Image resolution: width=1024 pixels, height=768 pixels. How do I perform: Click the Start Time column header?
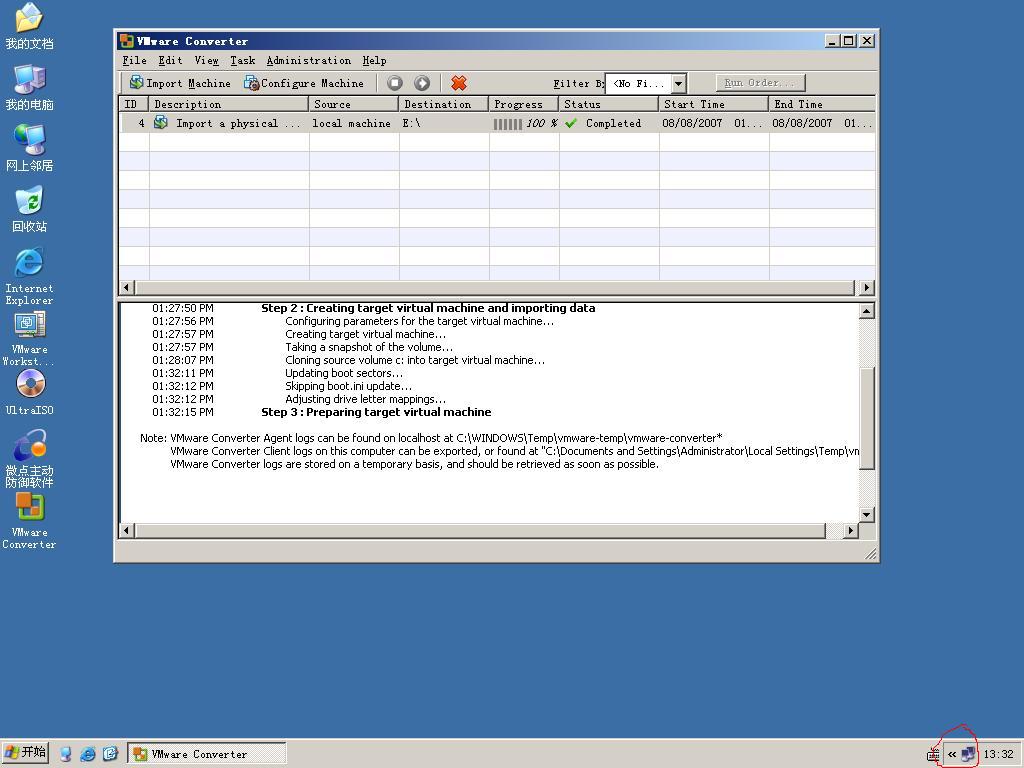714,104
